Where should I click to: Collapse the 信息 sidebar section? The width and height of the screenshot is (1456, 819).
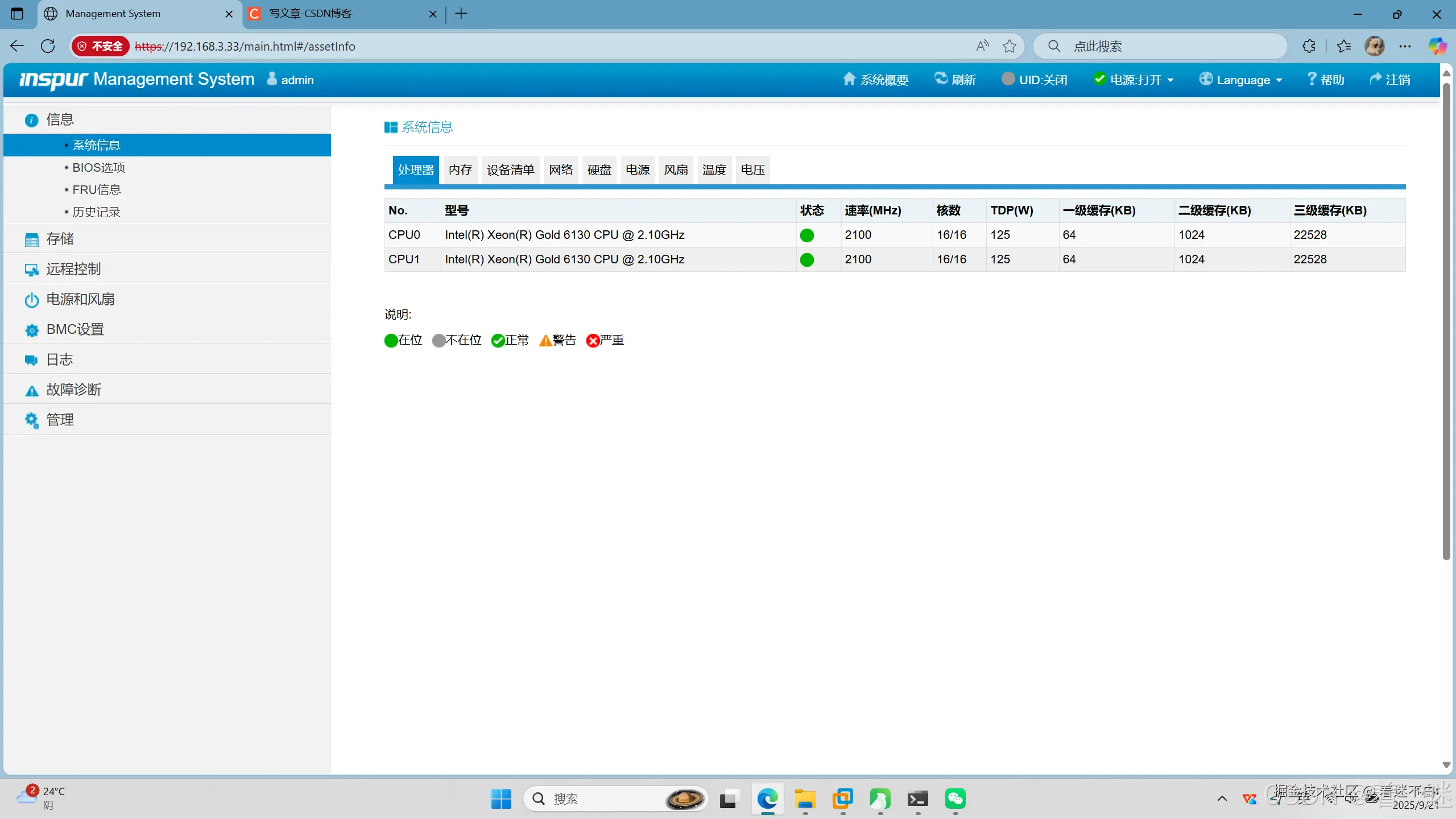(x=60, y=119)
